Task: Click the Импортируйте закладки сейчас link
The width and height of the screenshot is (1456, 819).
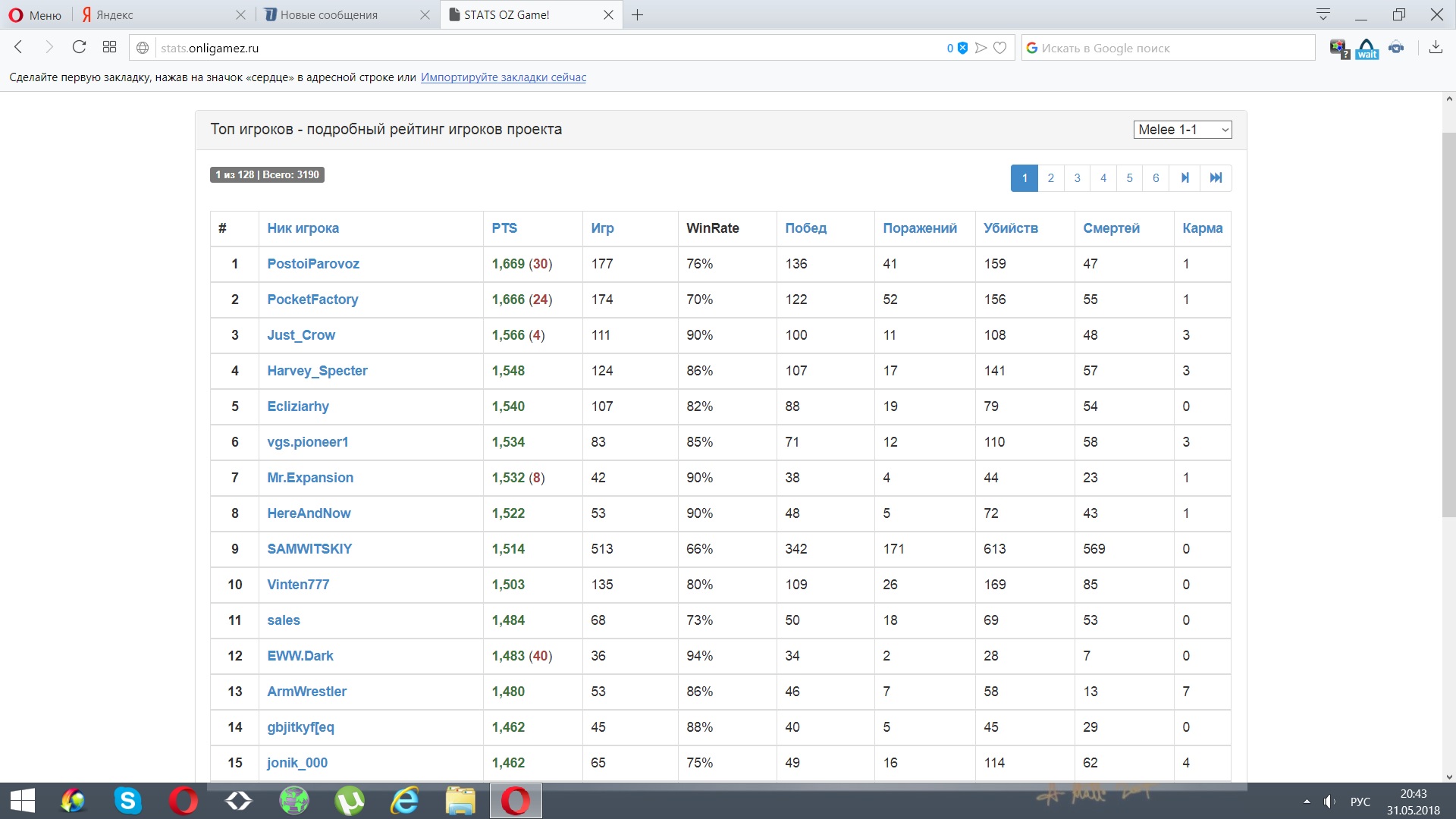Action: 503,77
